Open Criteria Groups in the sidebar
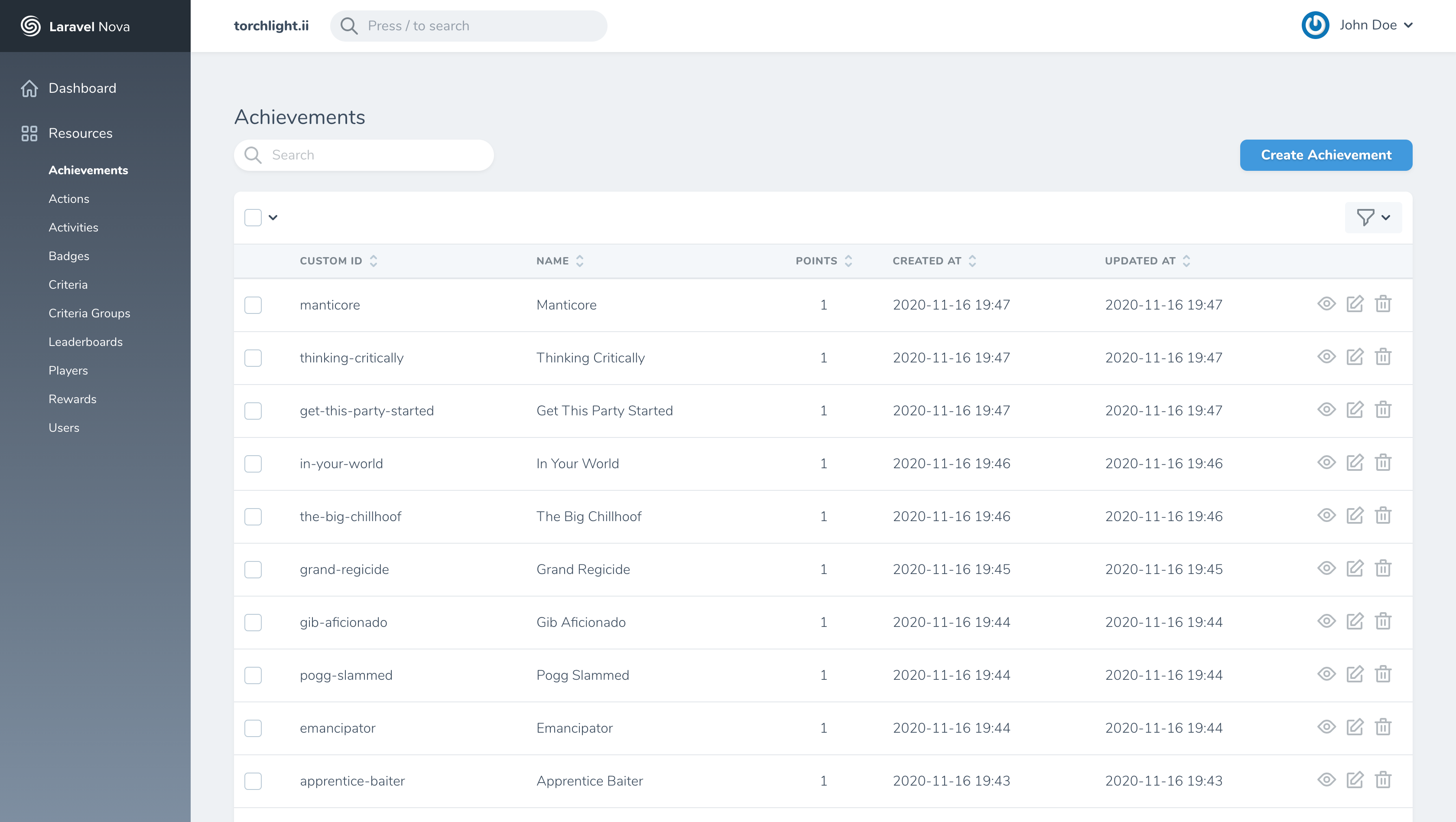 pos(89,313)
